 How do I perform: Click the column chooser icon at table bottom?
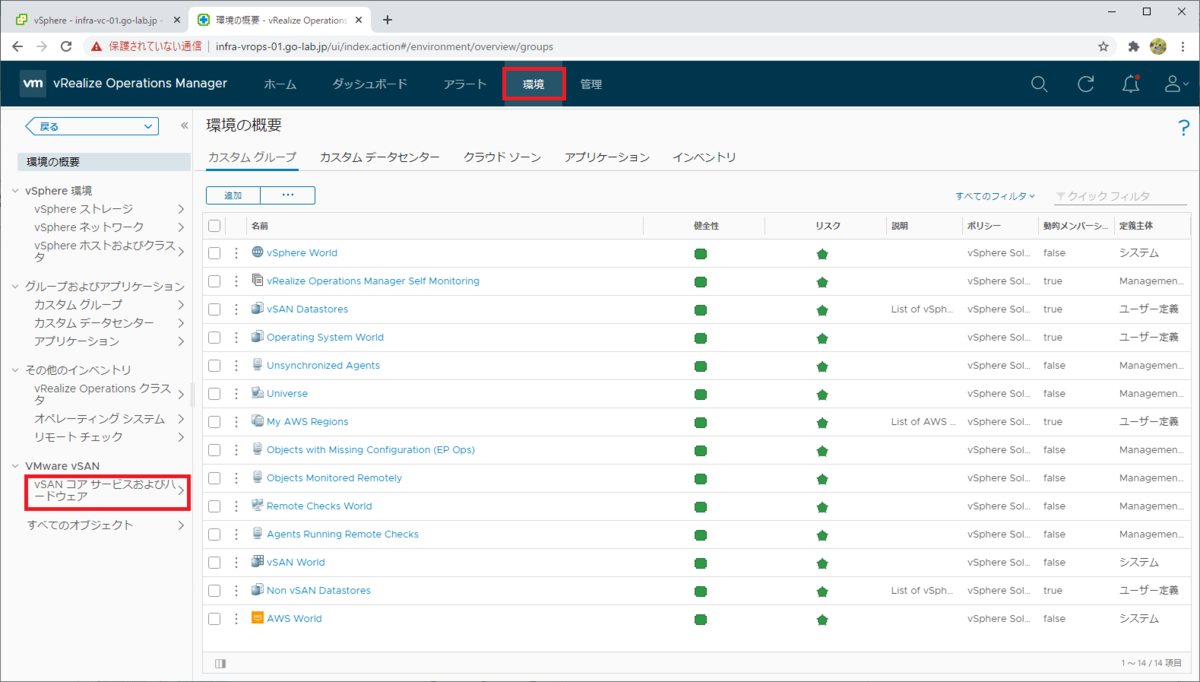click(x=220, y=663)
